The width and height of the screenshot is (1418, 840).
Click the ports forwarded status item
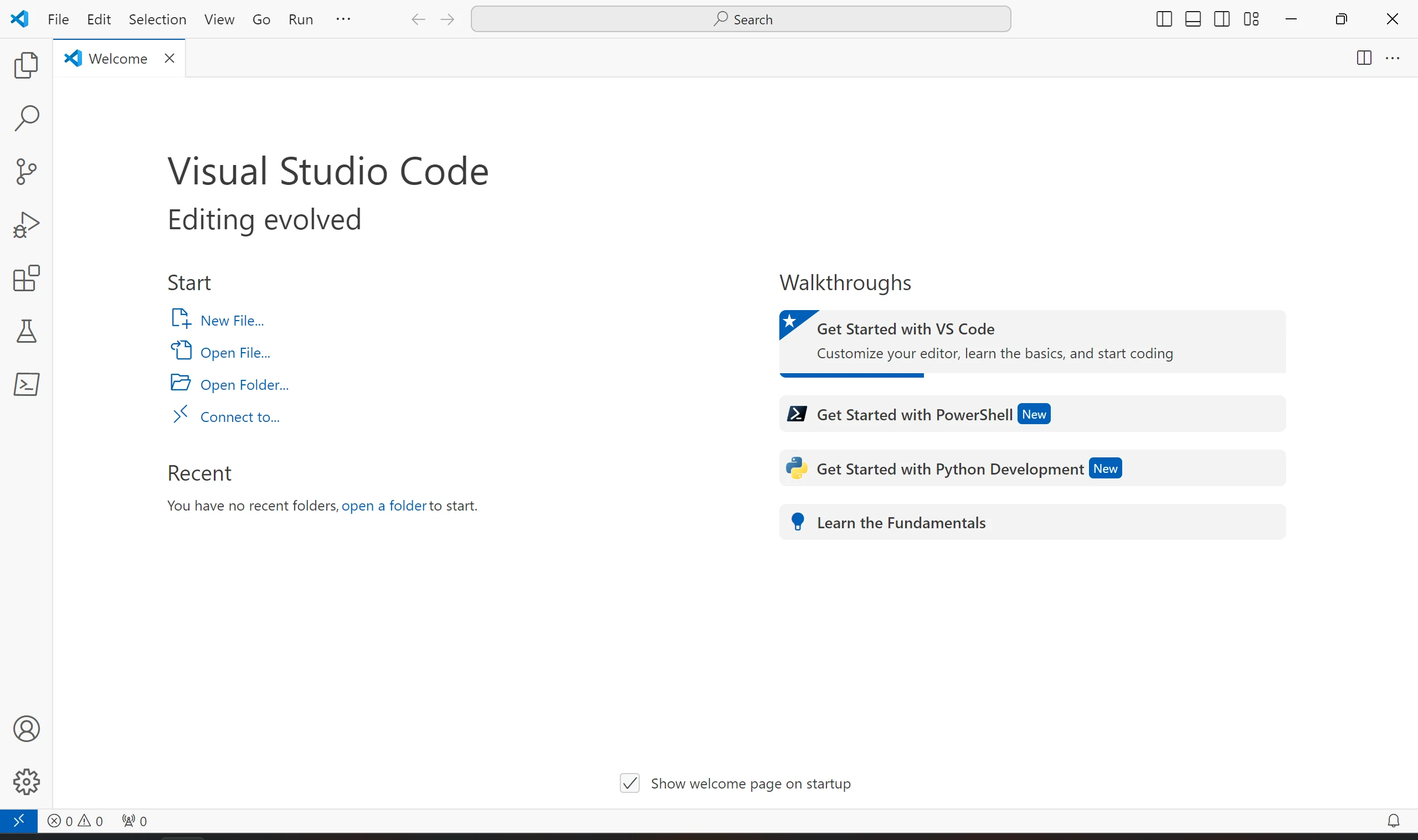click(134, 821)
